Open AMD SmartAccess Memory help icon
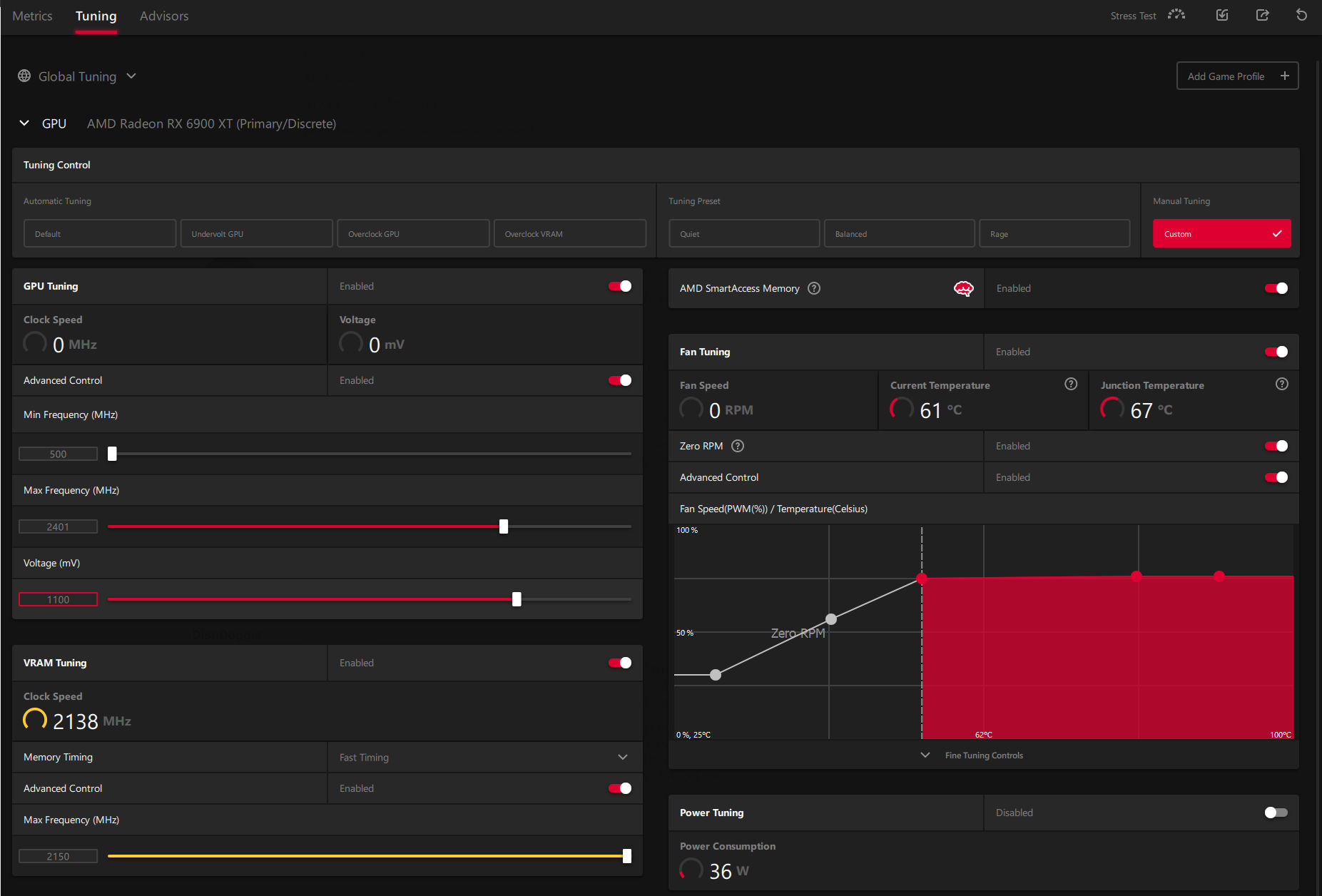This screenshot has height=896, width=1322. pyautogui.click(x=814, y=288)
